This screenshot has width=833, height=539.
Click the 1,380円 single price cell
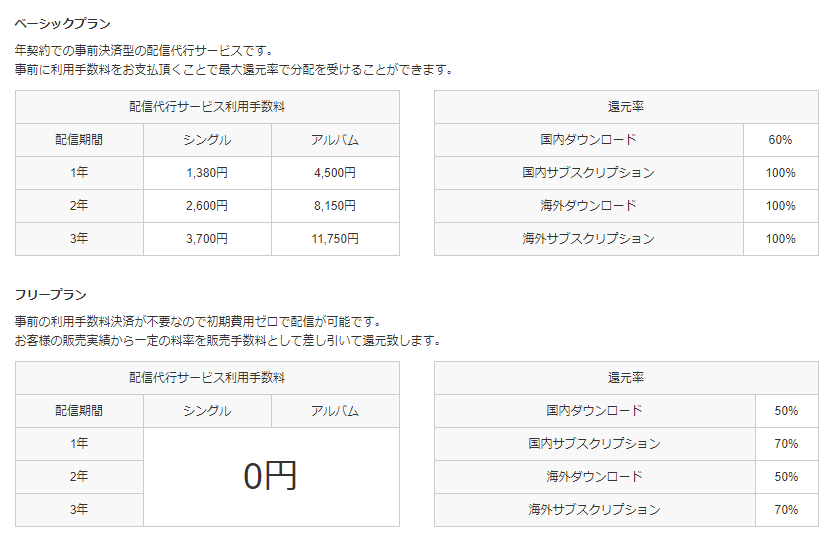[207, 173]
